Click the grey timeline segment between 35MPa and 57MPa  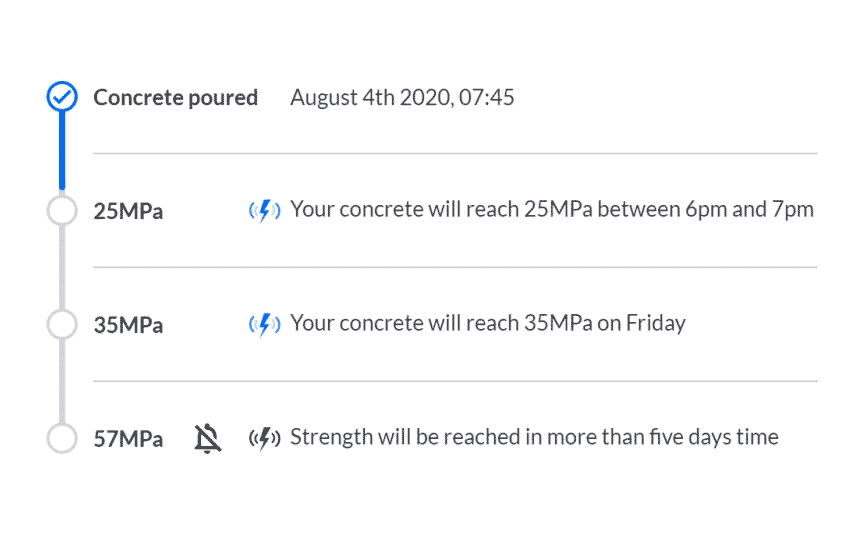pyautogui.click(x=62, y=381)
